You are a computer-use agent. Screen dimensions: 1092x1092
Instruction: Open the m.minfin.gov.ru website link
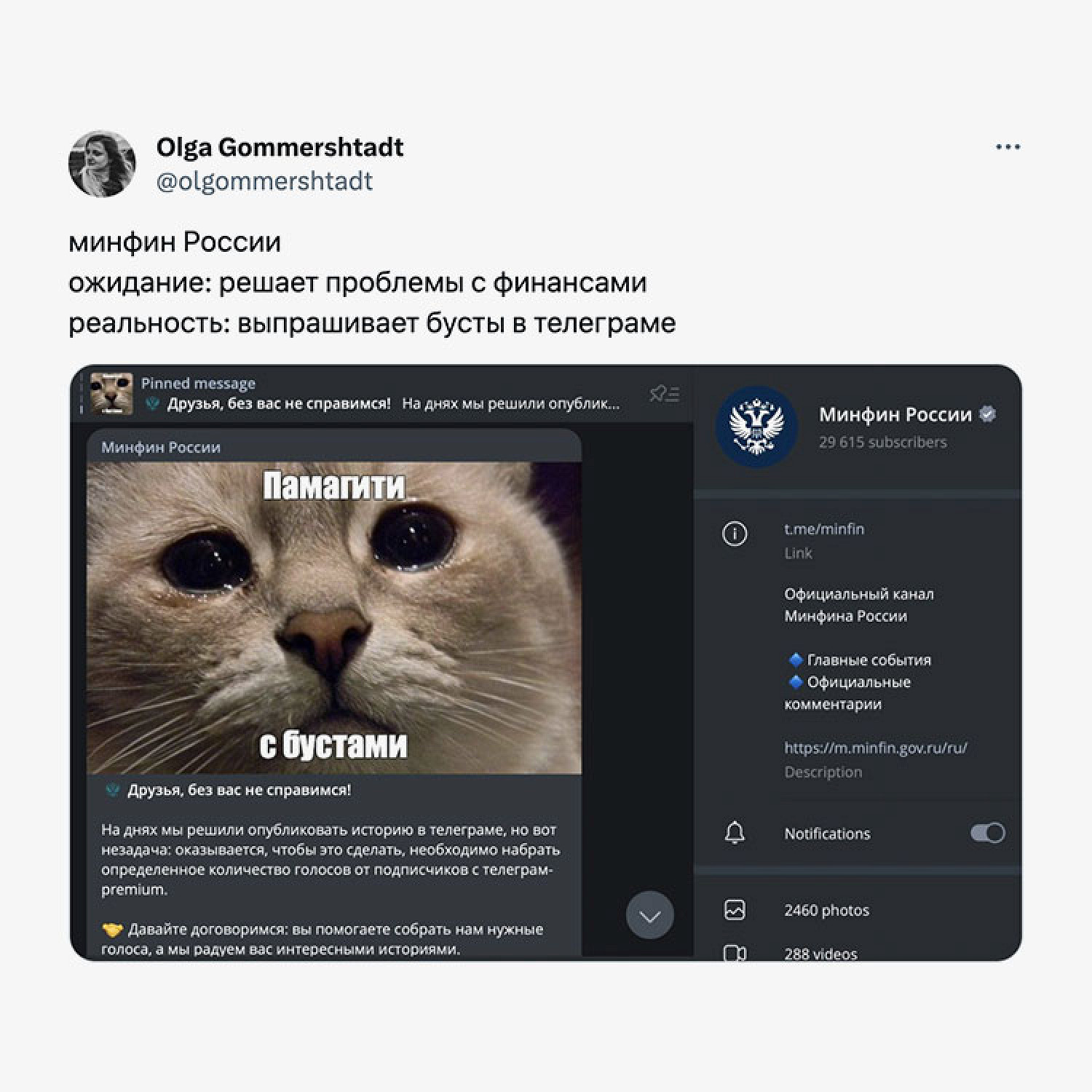click(875, 748)
